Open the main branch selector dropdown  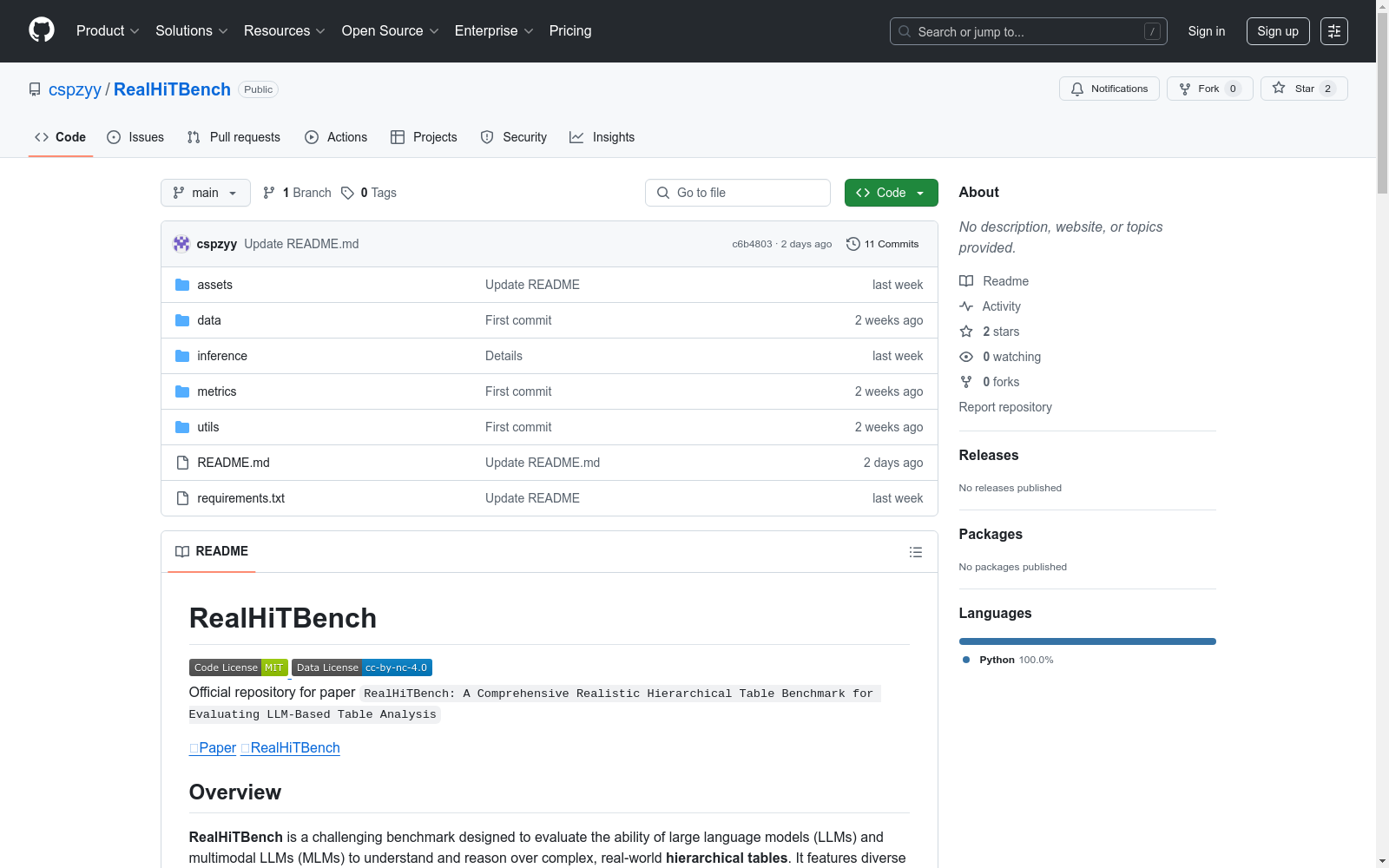pos(206,193)
